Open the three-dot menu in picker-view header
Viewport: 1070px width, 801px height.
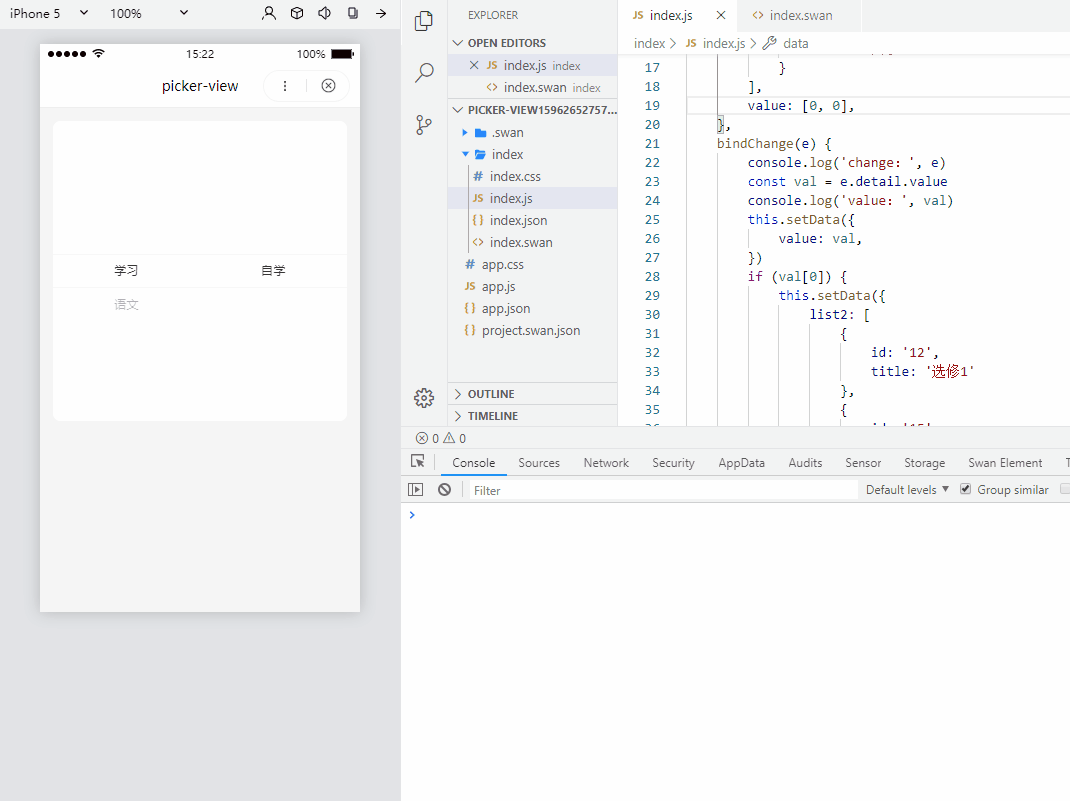click(285, 86)
